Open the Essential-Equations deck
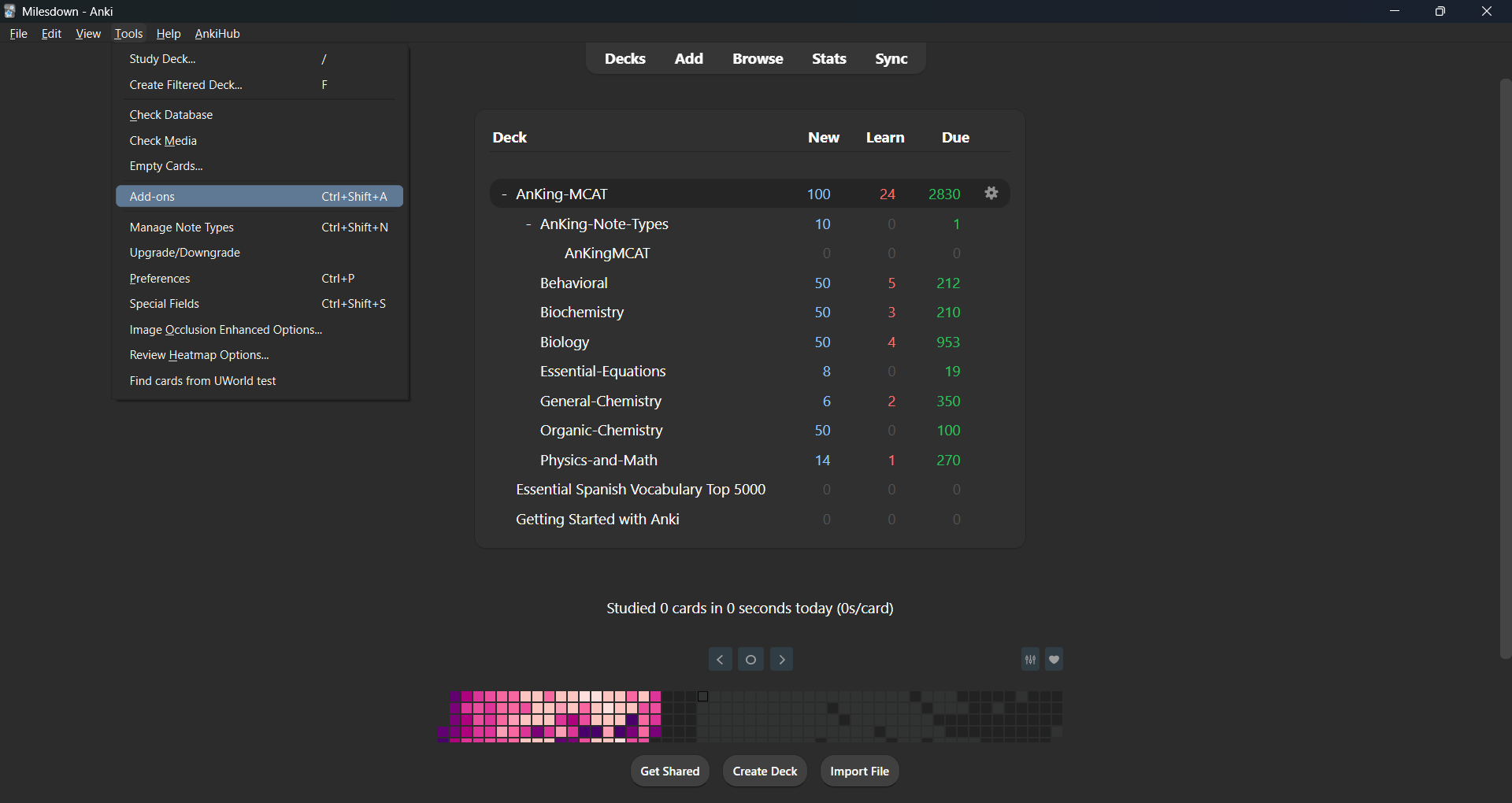 (603, 372)
